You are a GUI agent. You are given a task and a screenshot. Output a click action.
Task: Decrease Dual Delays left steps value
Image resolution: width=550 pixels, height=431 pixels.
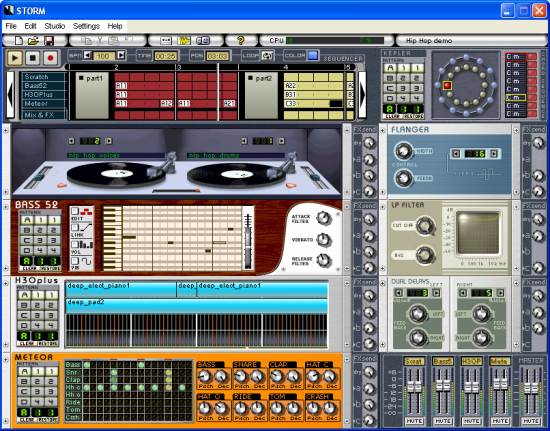[399, 293]
